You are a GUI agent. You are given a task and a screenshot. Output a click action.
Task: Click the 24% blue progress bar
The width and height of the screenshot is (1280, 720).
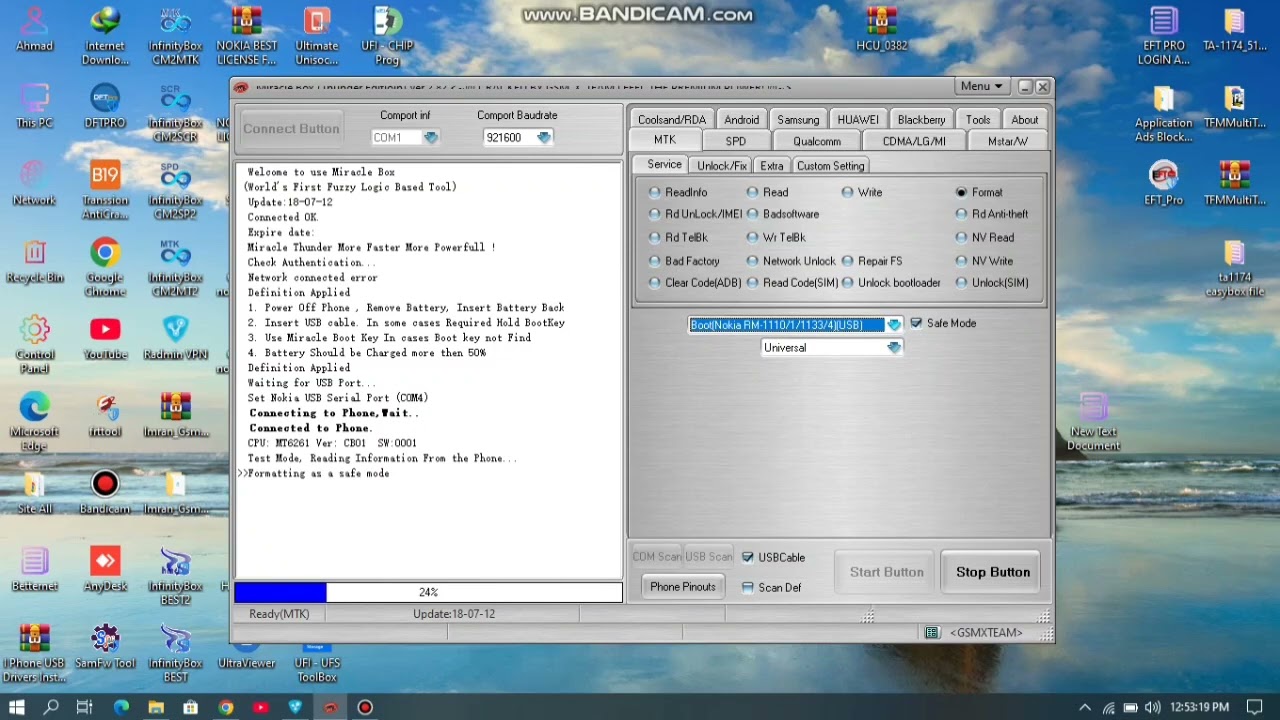tap(428, 593)
